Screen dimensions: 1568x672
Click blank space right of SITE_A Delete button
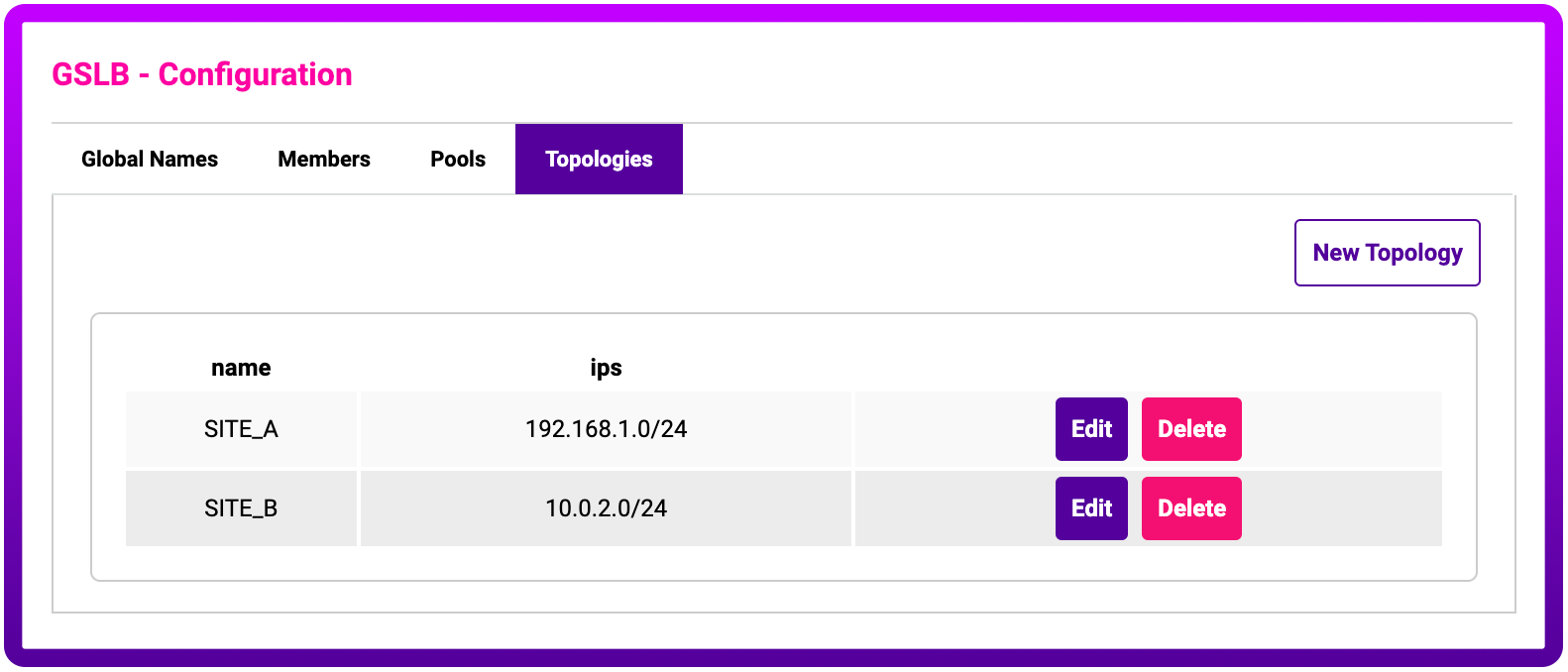click(1338, 429)
